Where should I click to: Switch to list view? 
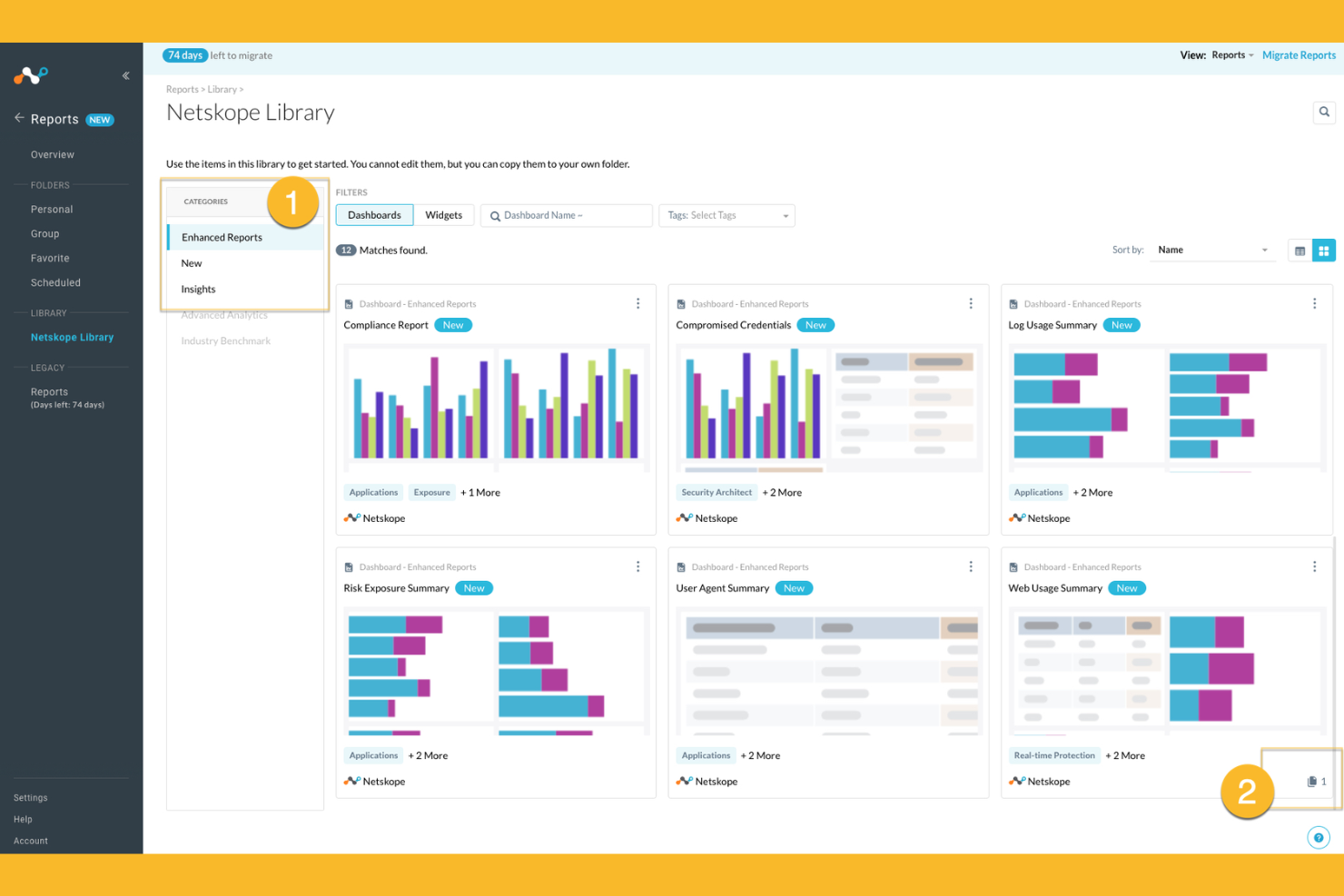coord(1300,250)
